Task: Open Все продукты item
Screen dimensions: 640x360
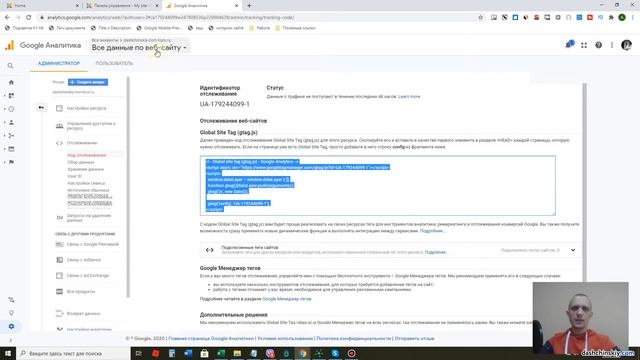Action: (81, 292)
